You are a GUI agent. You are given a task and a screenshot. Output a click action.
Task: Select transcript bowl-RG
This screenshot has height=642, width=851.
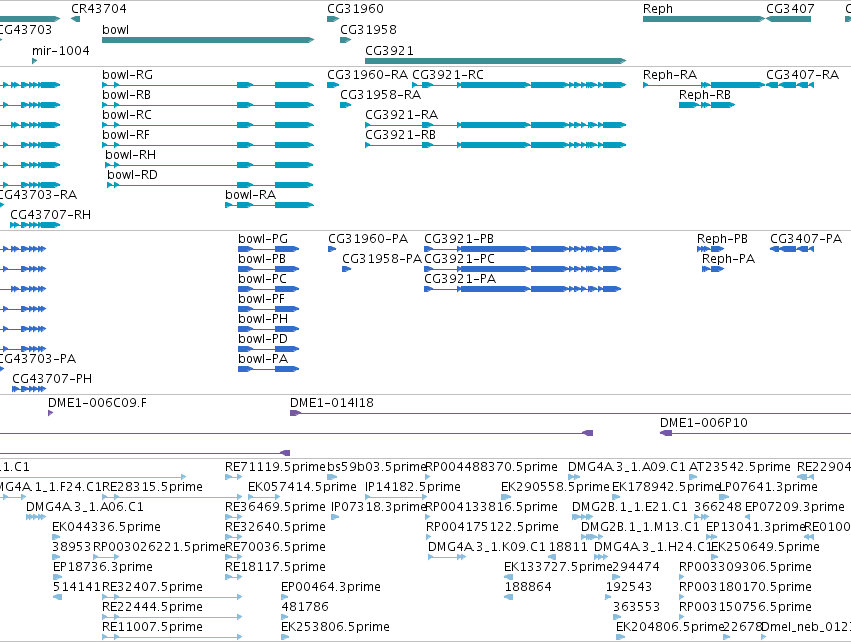pos(208,85)
